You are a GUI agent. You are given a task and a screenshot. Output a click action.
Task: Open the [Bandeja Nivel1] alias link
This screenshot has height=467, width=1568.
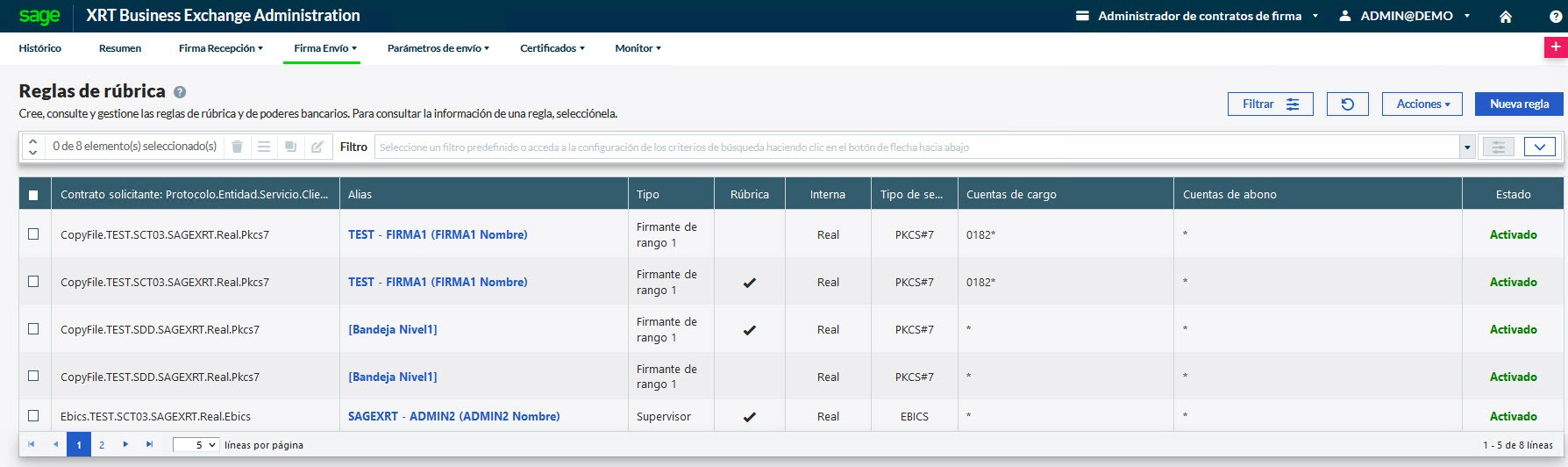392,329
